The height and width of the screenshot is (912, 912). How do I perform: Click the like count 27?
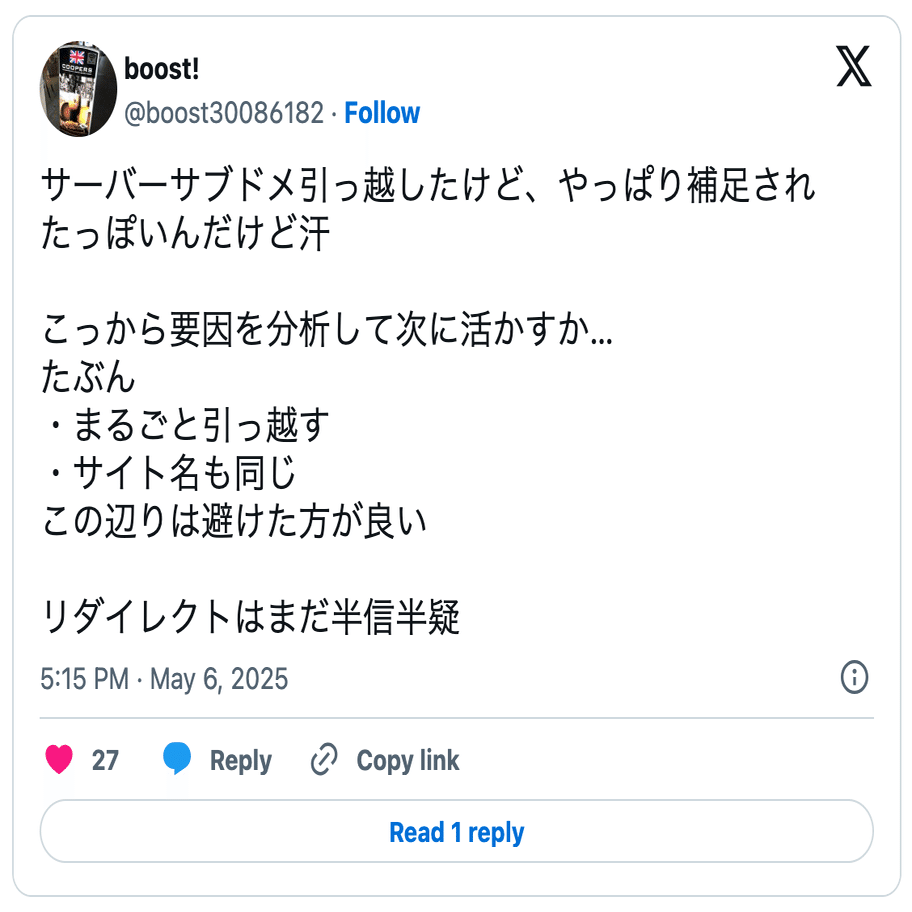(105, 760)
